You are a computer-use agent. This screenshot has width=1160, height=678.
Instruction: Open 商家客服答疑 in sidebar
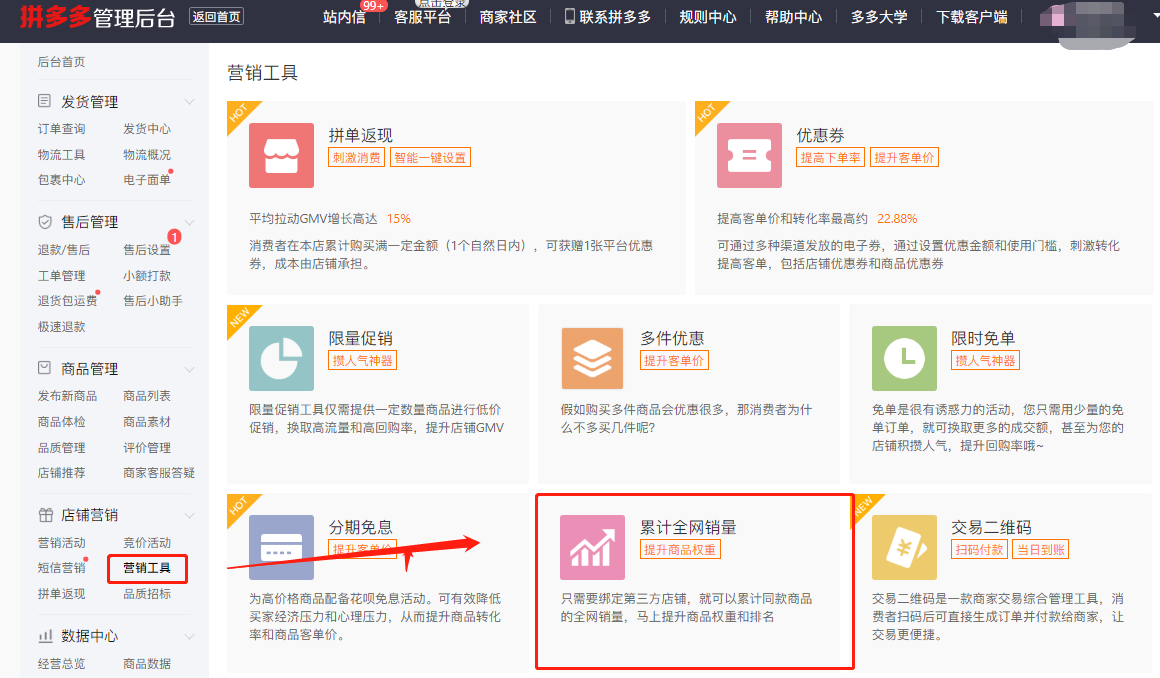[159, 473]
